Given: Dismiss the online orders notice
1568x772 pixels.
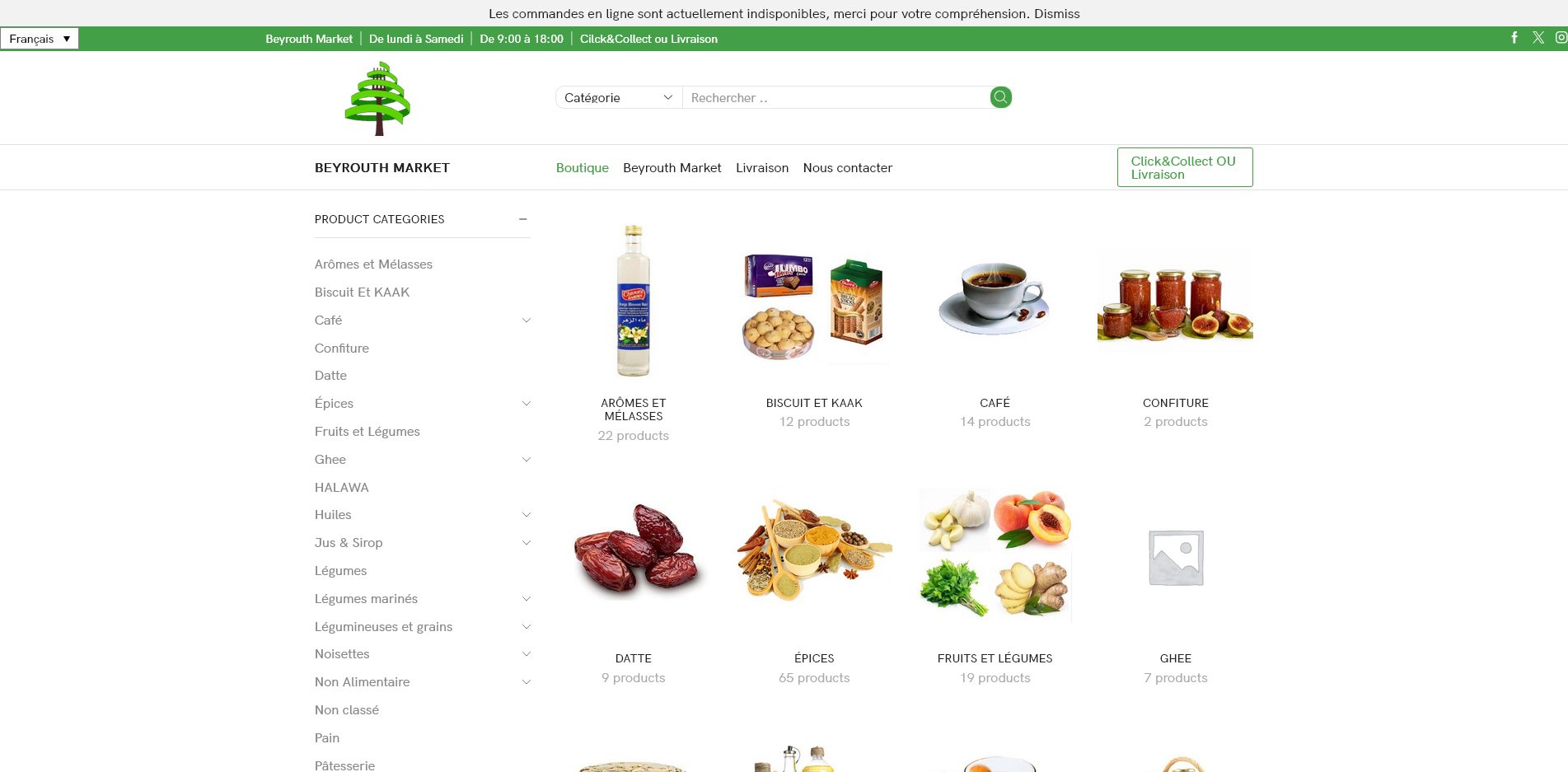Looking at the screenshot, I should [1056, 13].
